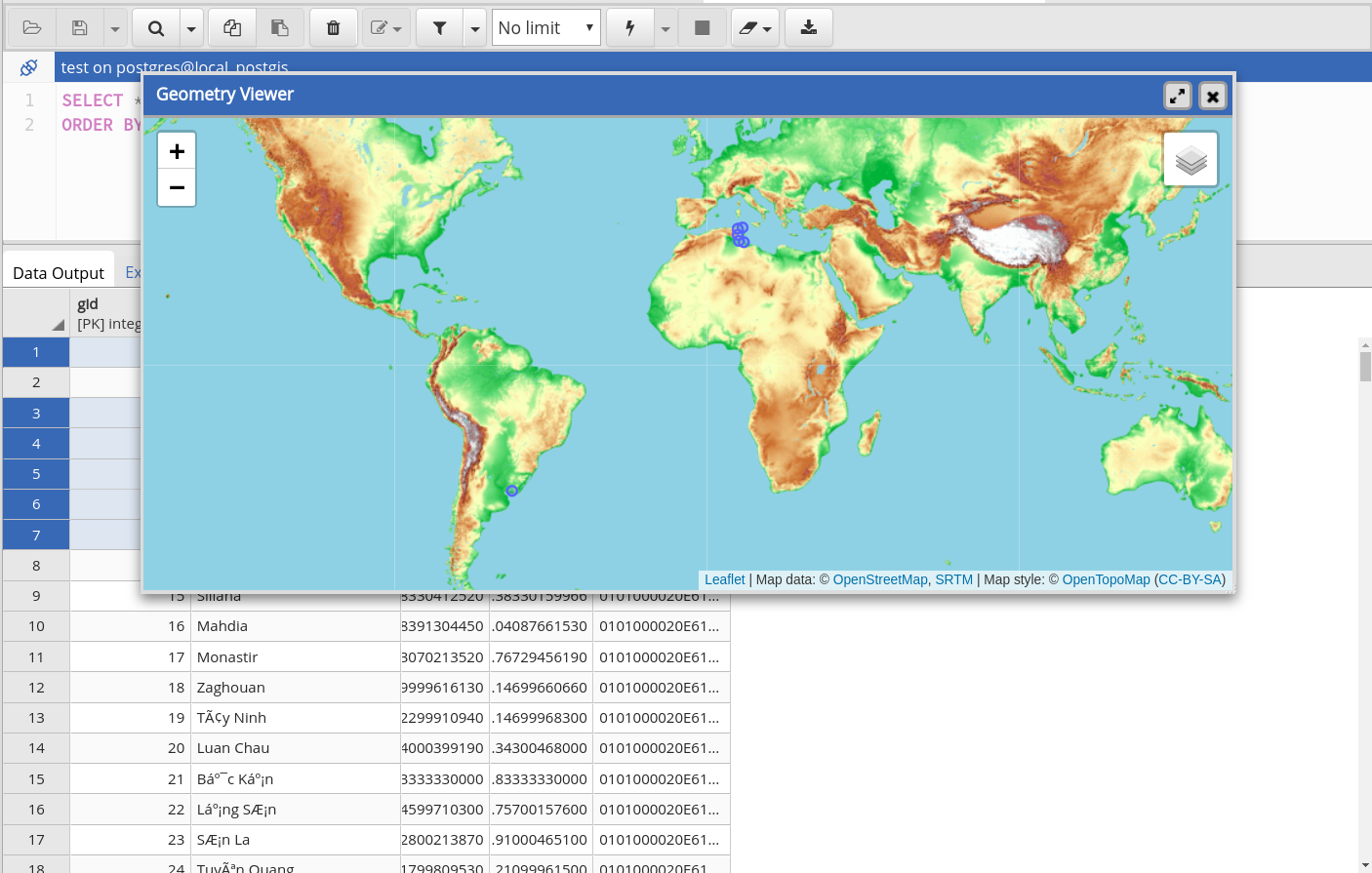Zoom in the map with plus
This screenshot has height=873, width=1372.
pos(177,151)
